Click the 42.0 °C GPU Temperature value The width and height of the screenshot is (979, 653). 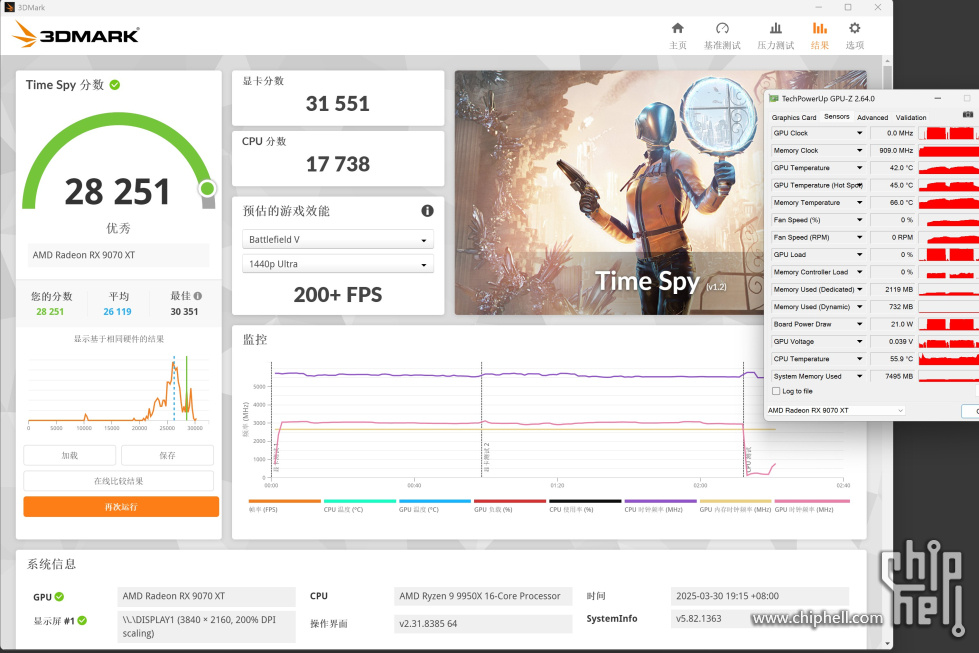click(901, 168)
